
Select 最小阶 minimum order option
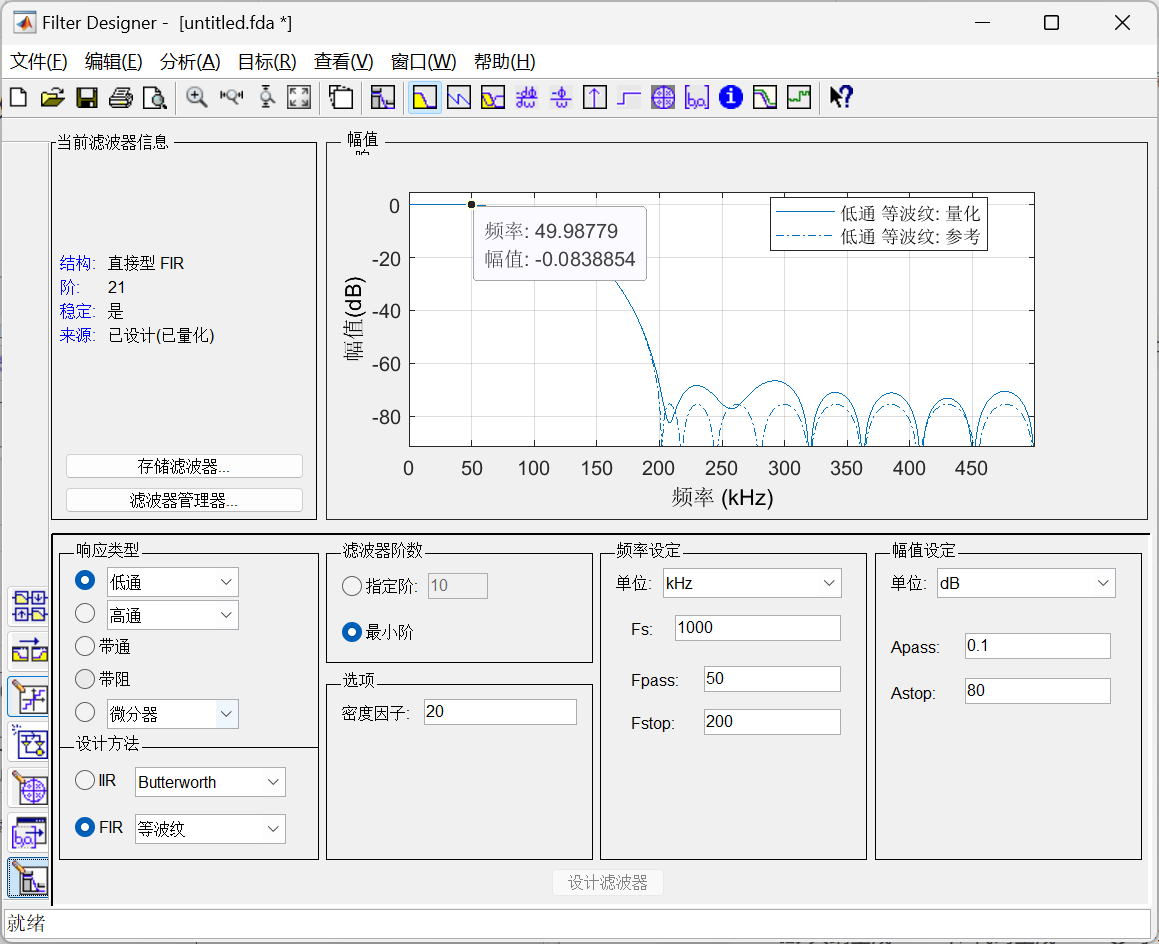click(x=378, y=632)
